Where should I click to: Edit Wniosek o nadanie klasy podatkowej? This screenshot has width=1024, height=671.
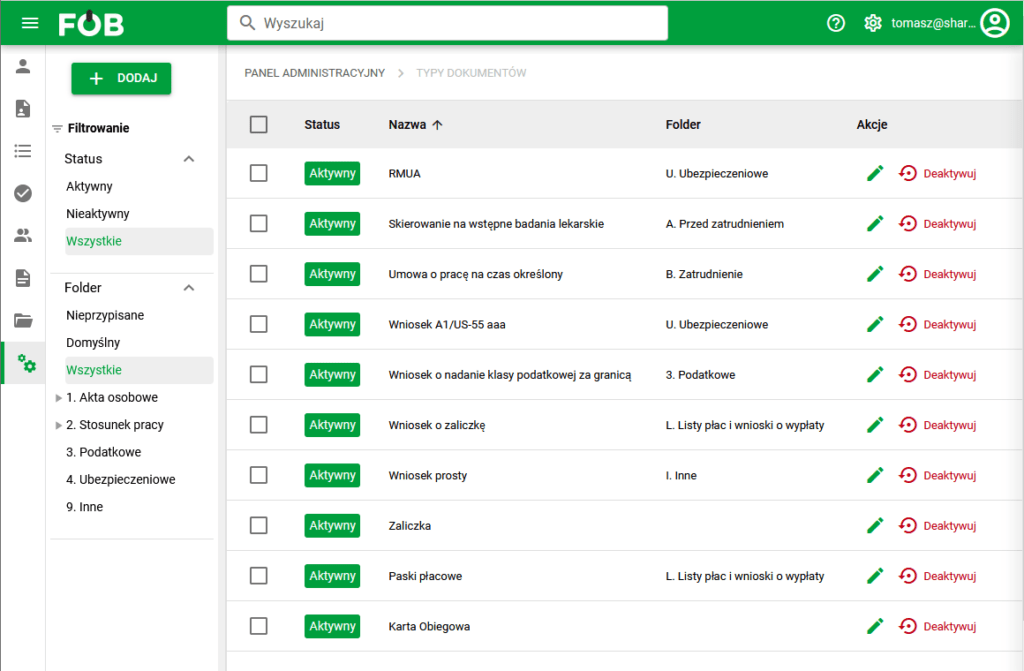875,374
